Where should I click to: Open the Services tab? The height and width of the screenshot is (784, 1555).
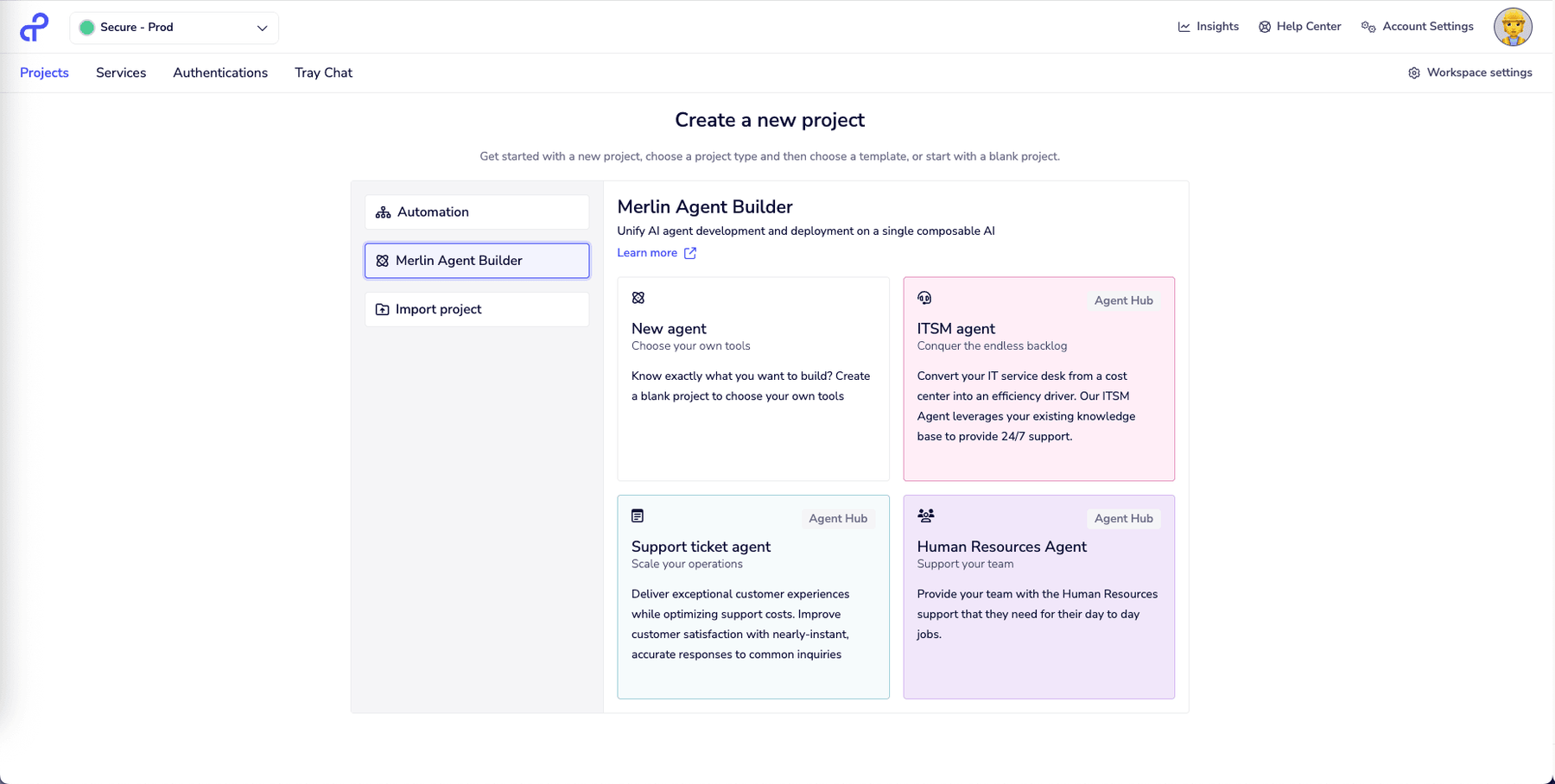pos(121,73)
